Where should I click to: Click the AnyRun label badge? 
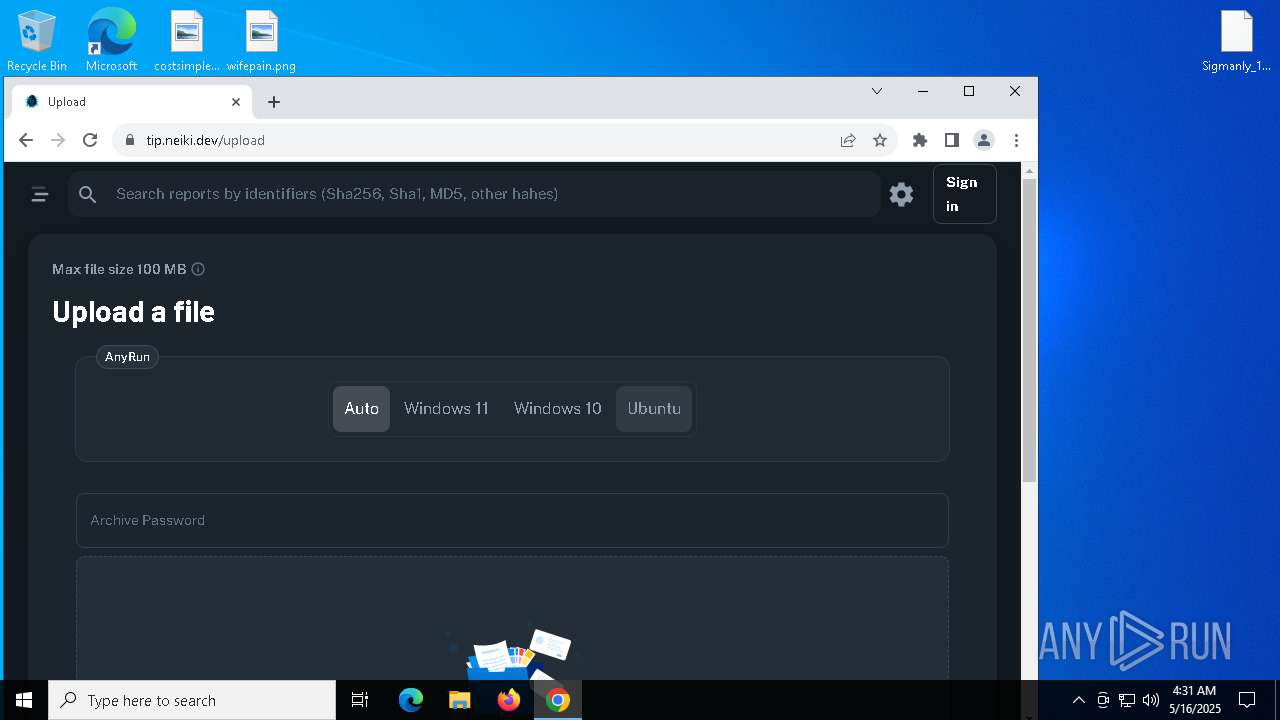[127, 357]
